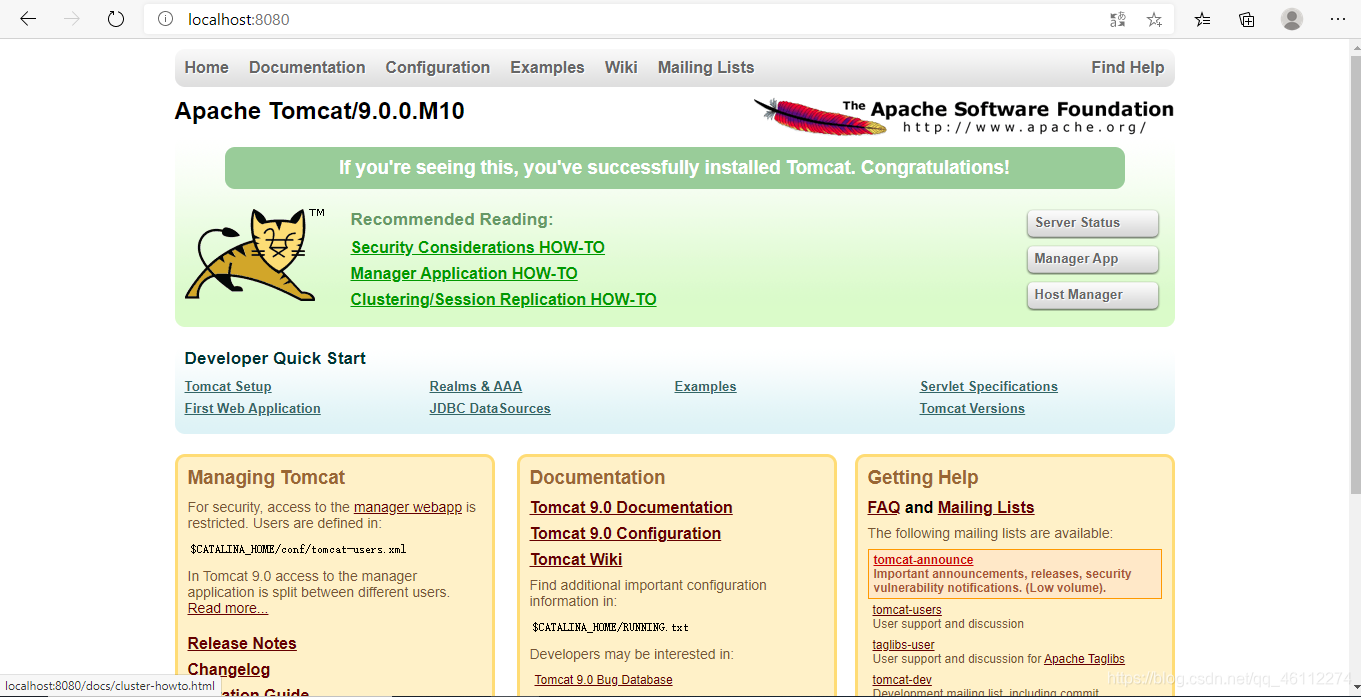This screenshot has height=697, width=1361.
Task: Open Tomcat 9.0 Documentation link
Action: pyautogui.click(x=631, y=507)
